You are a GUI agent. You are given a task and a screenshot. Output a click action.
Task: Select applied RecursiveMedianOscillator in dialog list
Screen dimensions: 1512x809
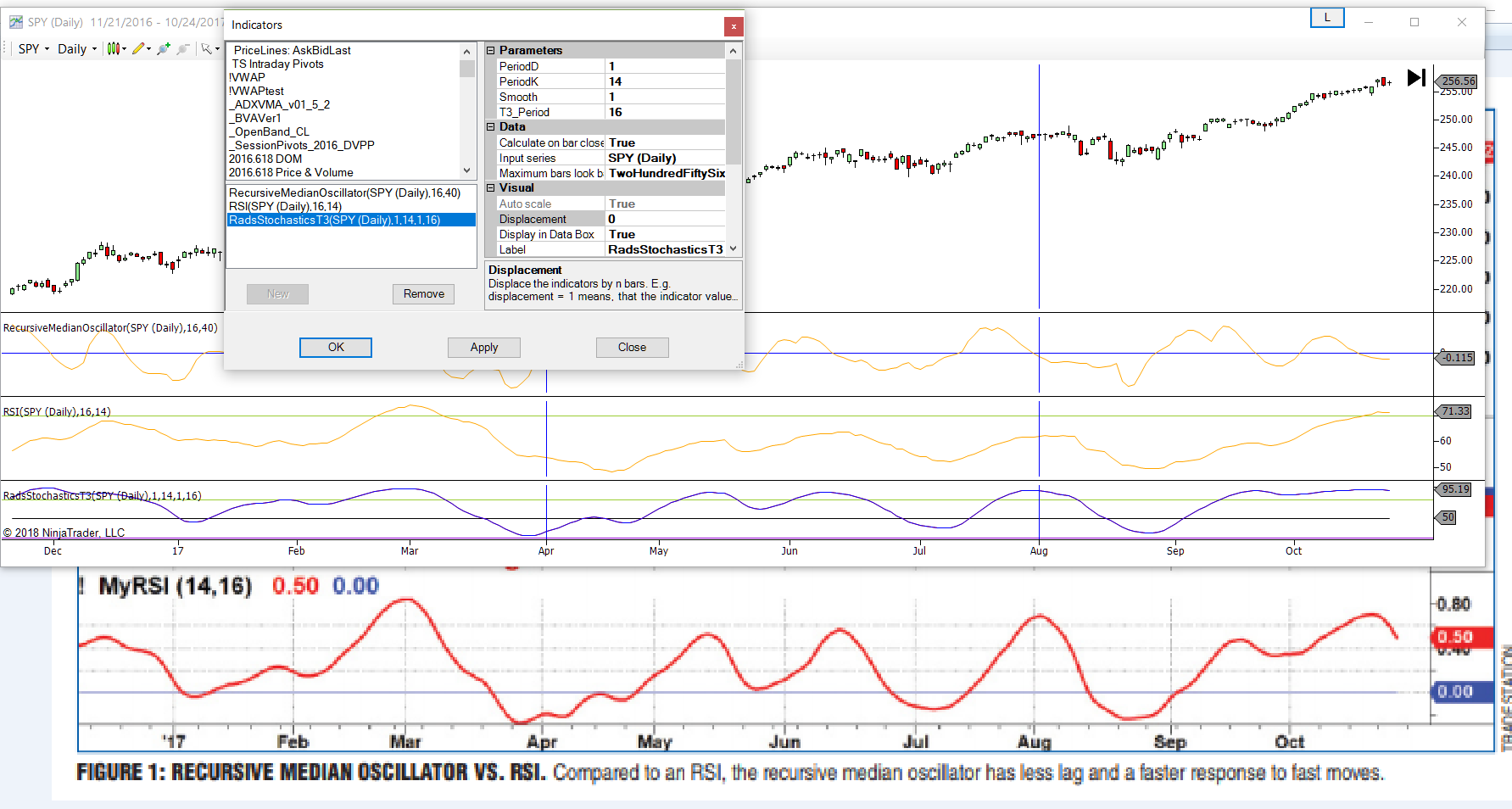(351, 193)
